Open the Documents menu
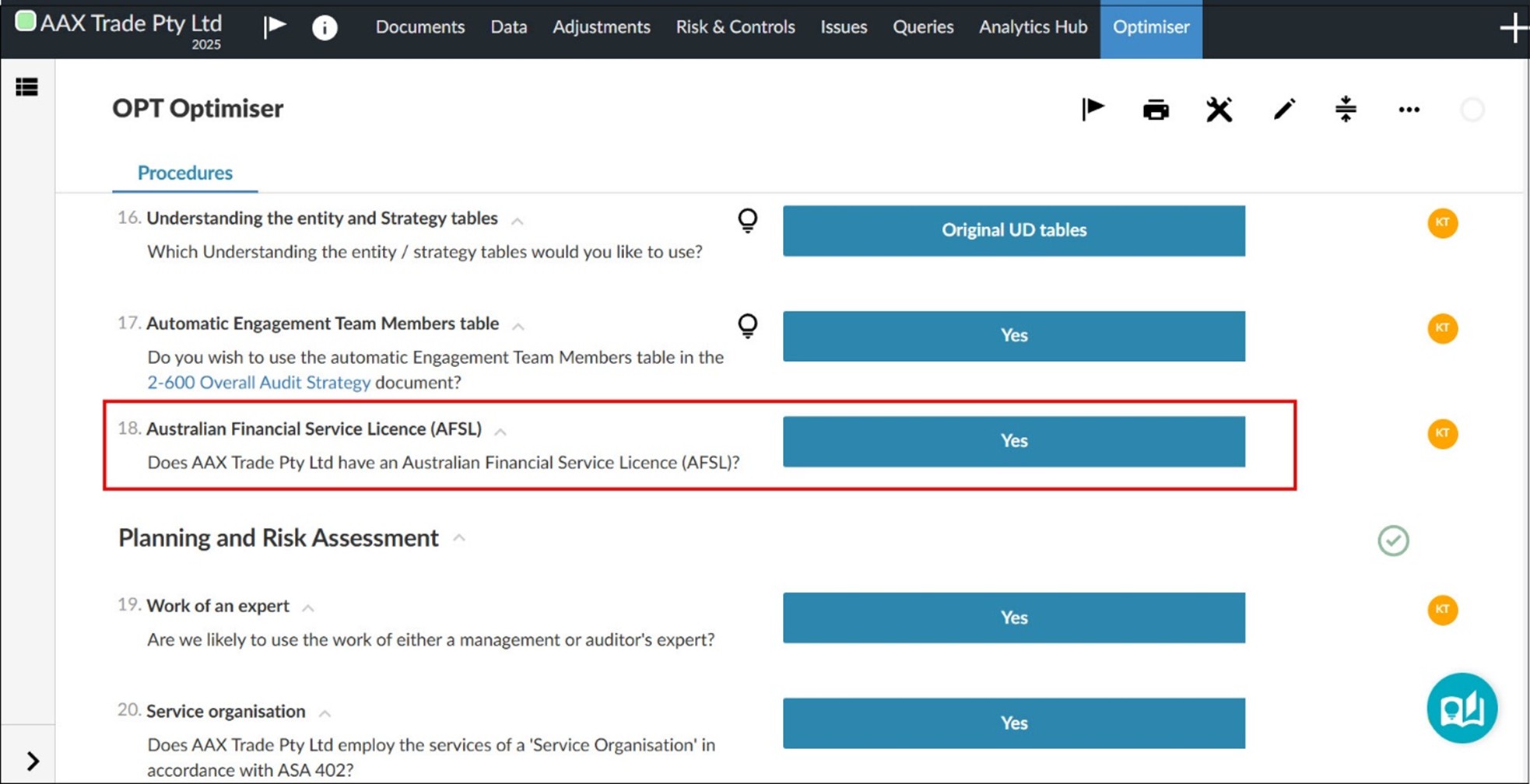 pos(420,27)
